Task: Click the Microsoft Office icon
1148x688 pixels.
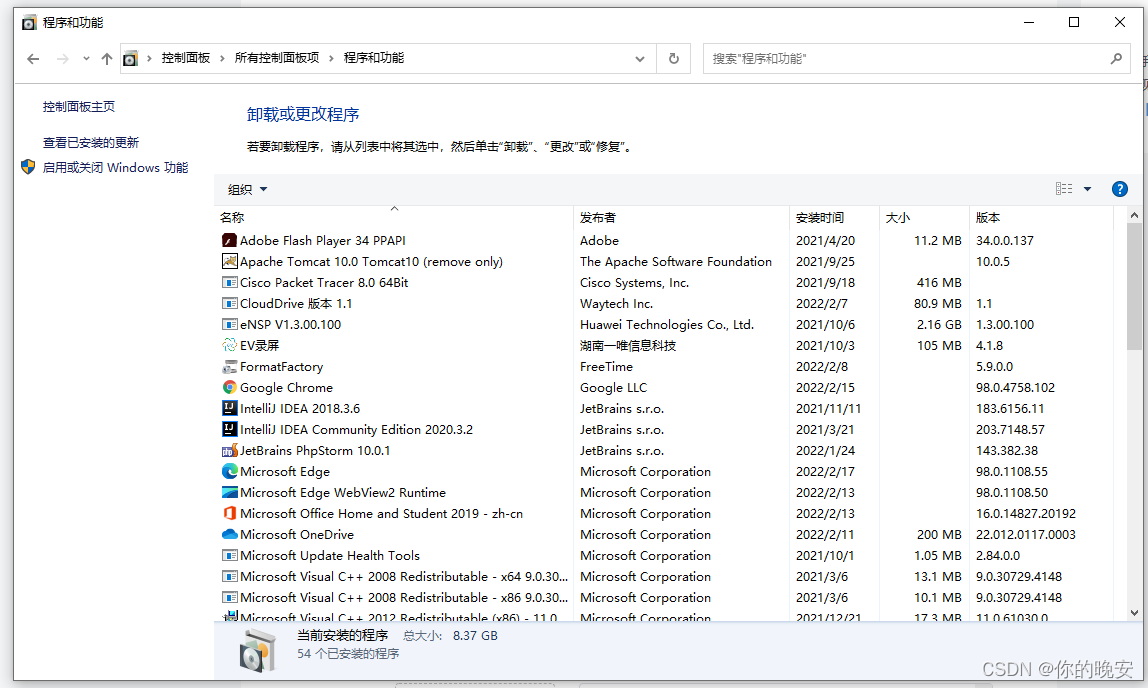Action: pyautogui.click(x=229, y=513)
